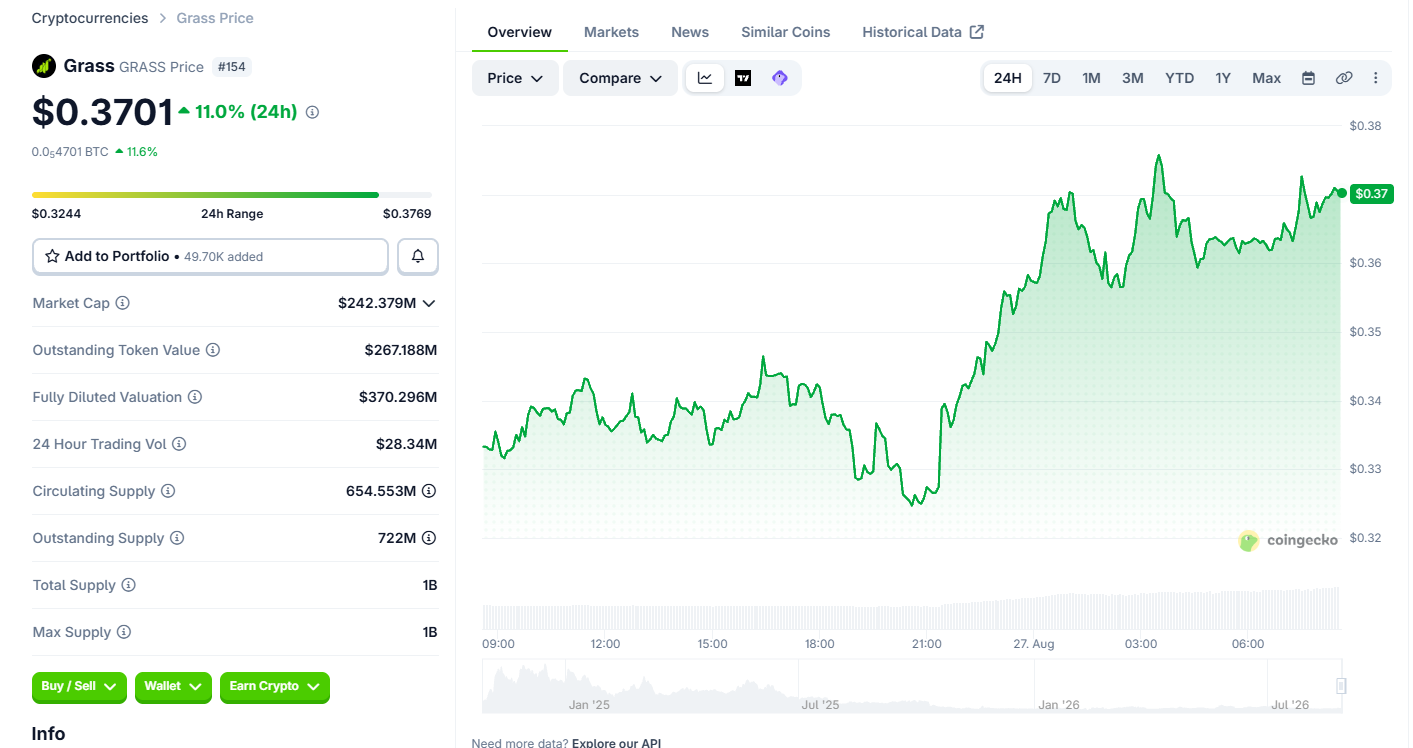The height and width of the screenshot is (748, 1413).
Task: Open the calendar date range picker
Action: [x=1308, y=78]
